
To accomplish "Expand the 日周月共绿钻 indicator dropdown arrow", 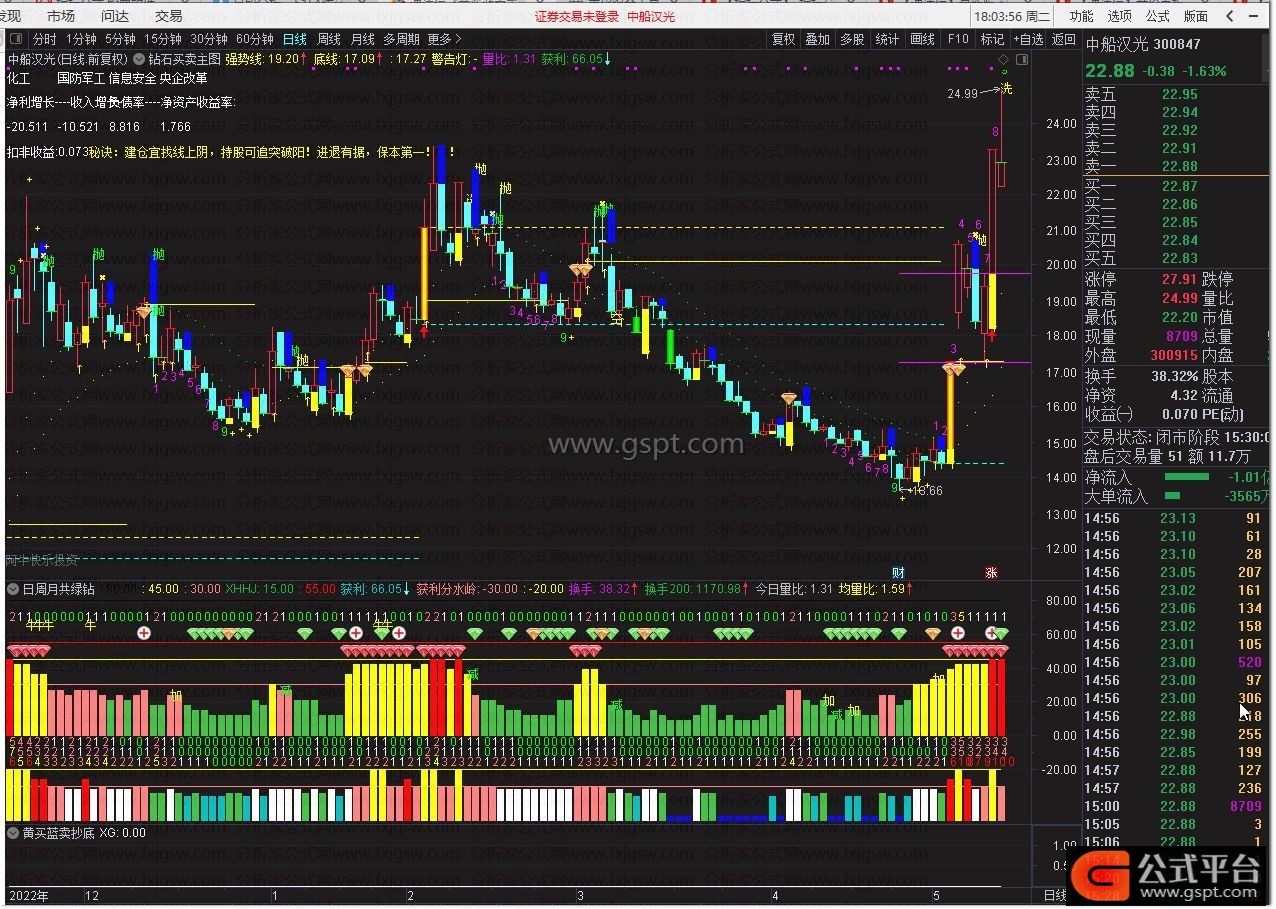I will [x=13, y=589].
